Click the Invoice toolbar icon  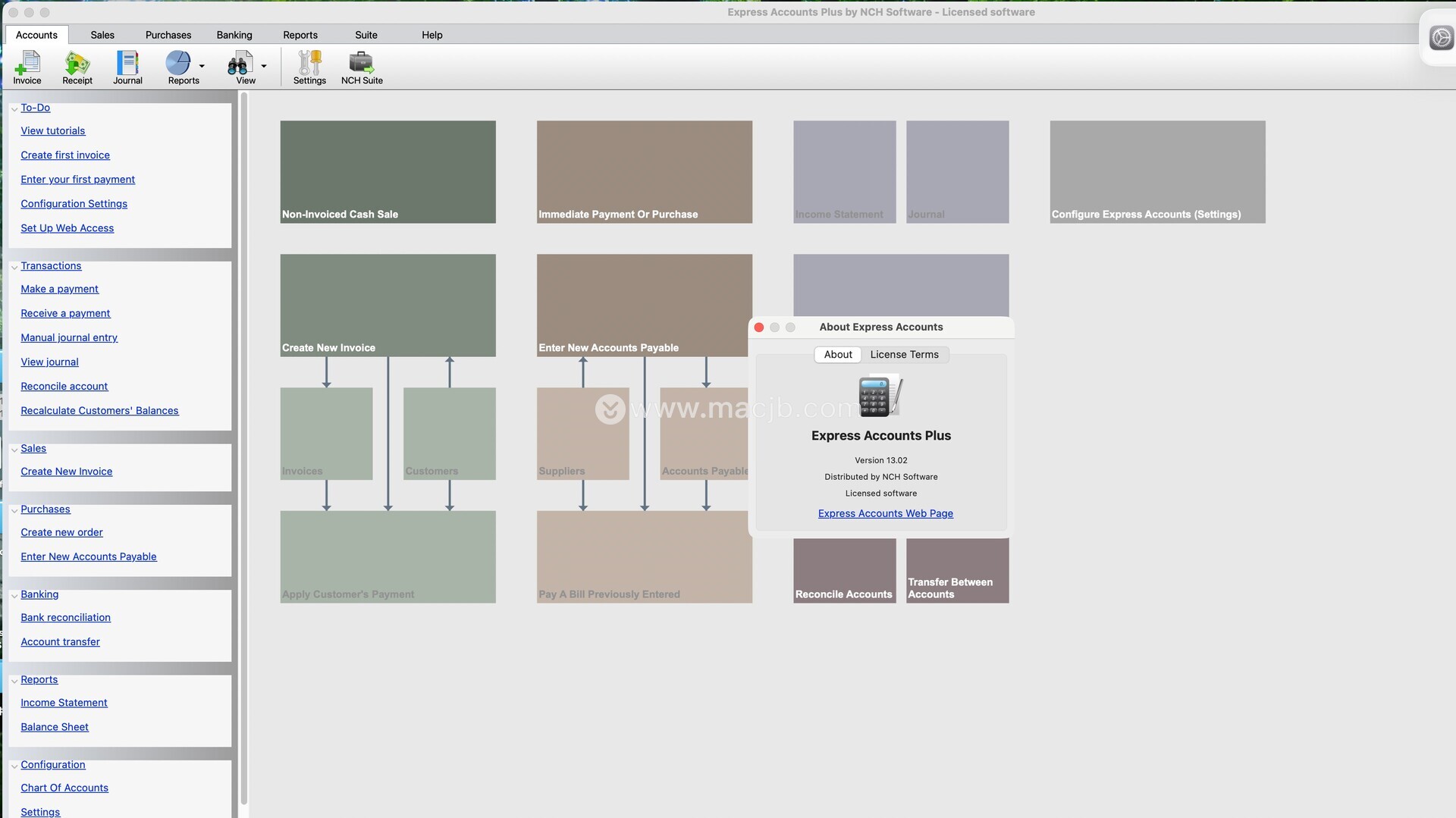pos(27,64)
